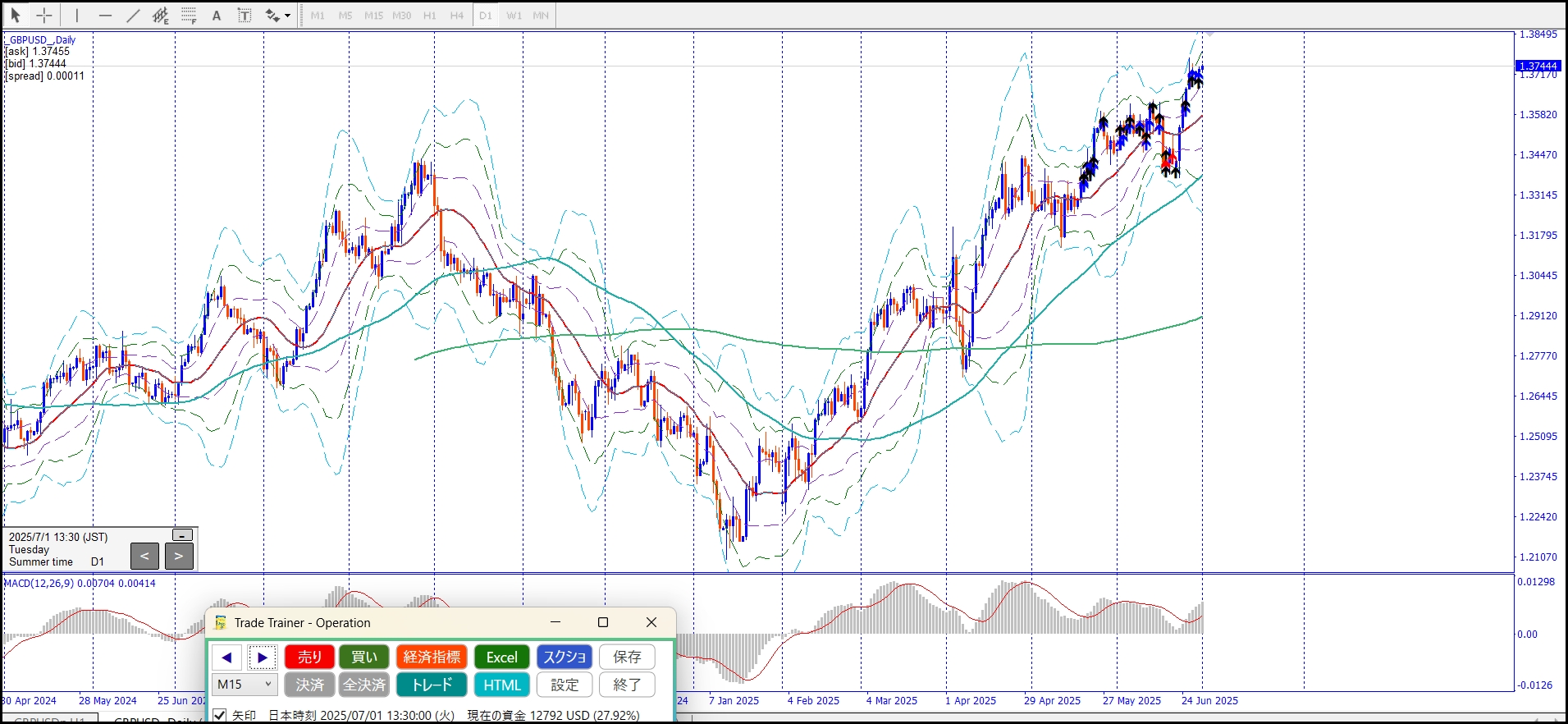Open the 経済指標 economic indicators
Image resolution: width=1568 pixels, height=724 pixels.
click(x=432, y=657)
